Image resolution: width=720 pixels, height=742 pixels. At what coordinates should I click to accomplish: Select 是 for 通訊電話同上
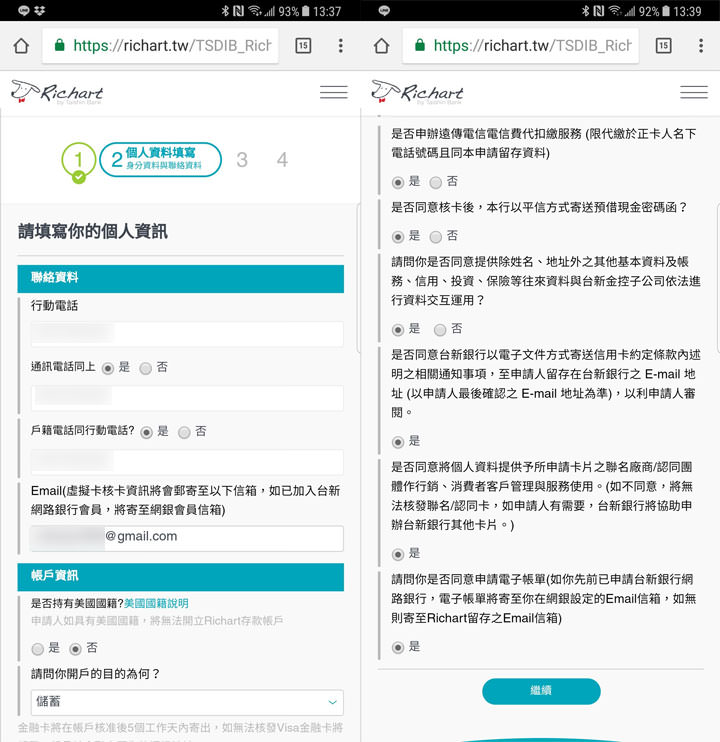pyautogui.click(x=108, y=368)
